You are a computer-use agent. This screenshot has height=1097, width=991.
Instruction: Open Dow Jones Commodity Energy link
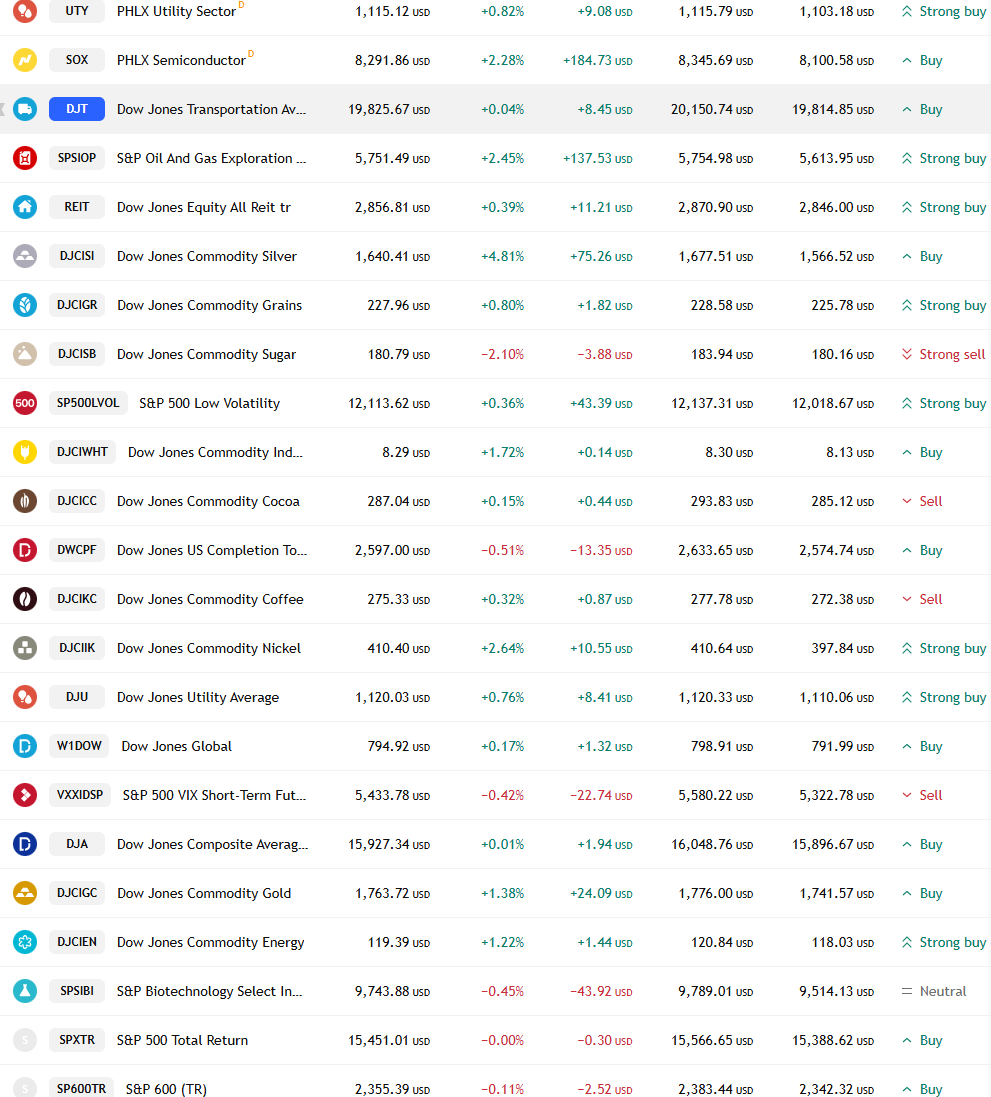211,942
